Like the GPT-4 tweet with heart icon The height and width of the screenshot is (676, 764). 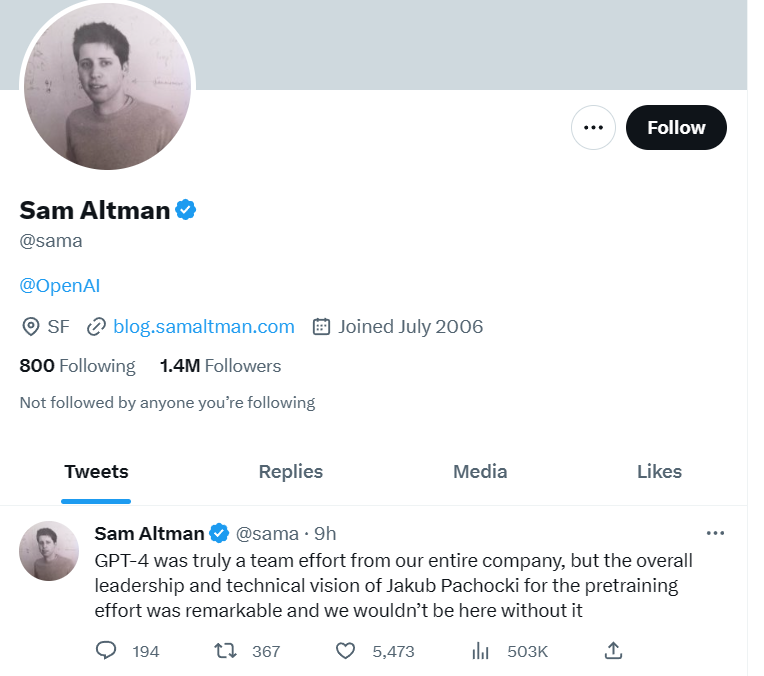coord(345,651)
